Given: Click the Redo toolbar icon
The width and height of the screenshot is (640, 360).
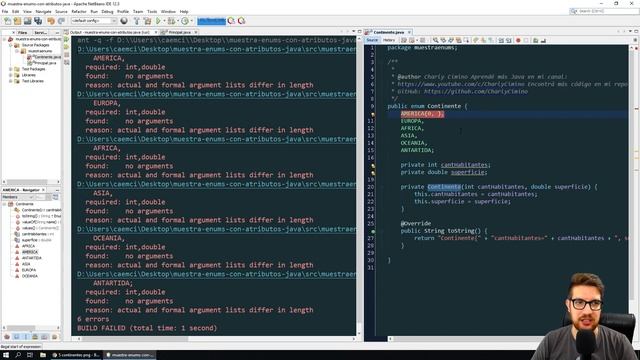Looking at the screenshot, I should click(x=61, y=21).
